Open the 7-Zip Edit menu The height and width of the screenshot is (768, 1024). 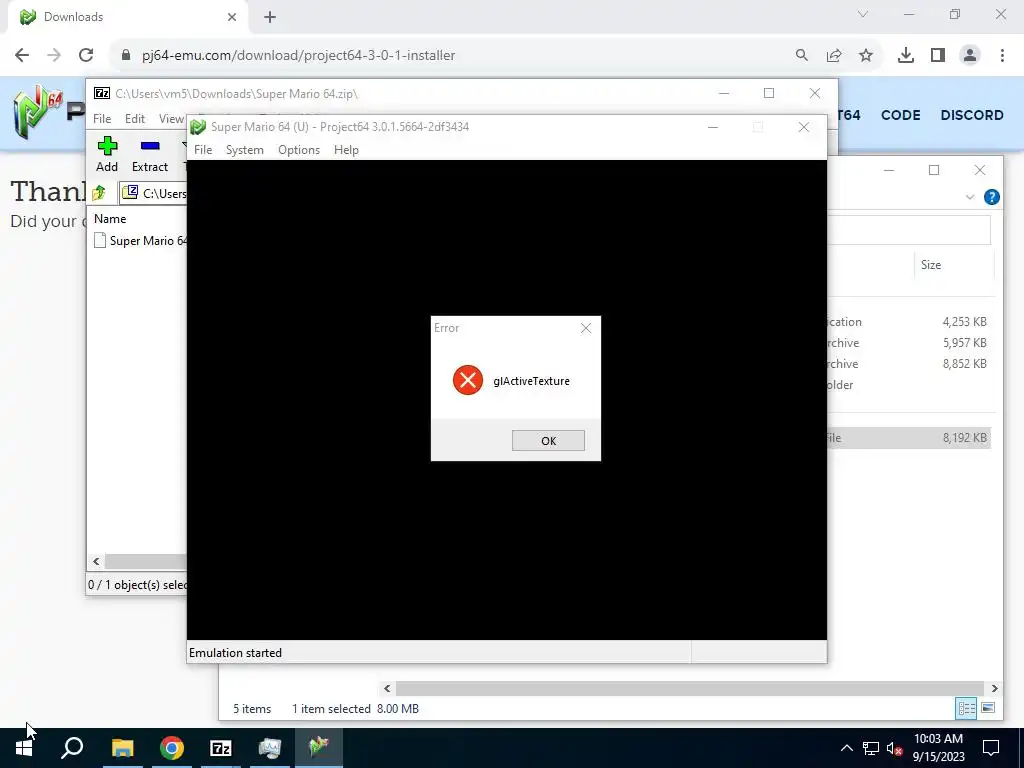135,118
